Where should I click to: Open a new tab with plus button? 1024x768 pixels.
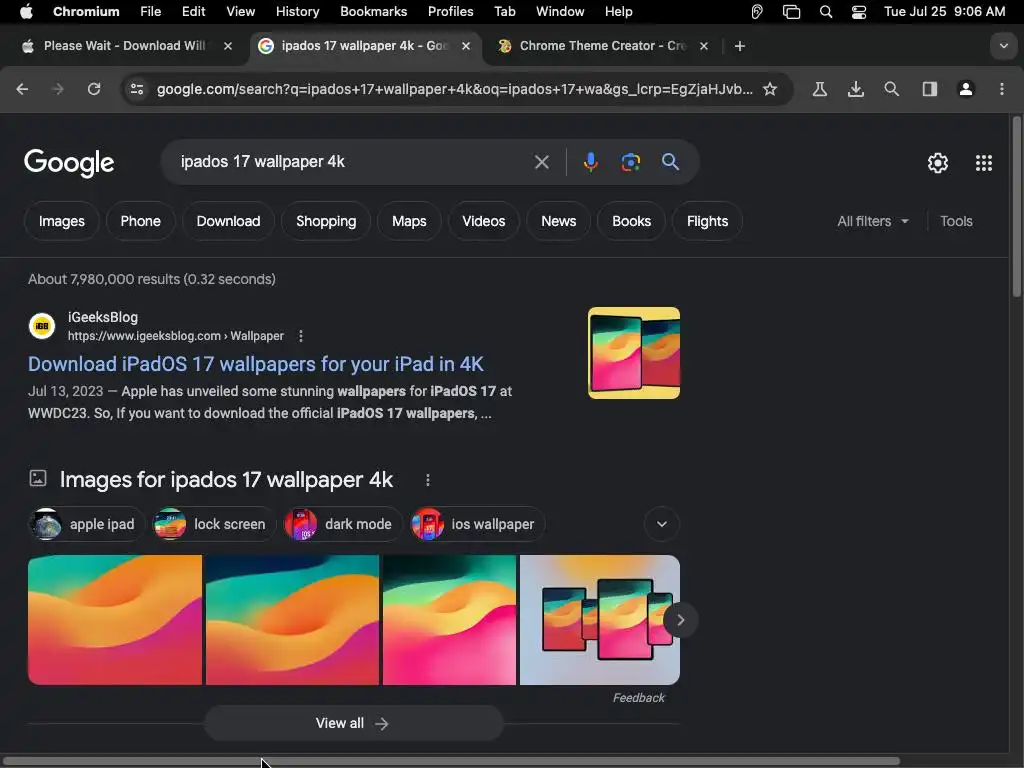click(739, 46)
